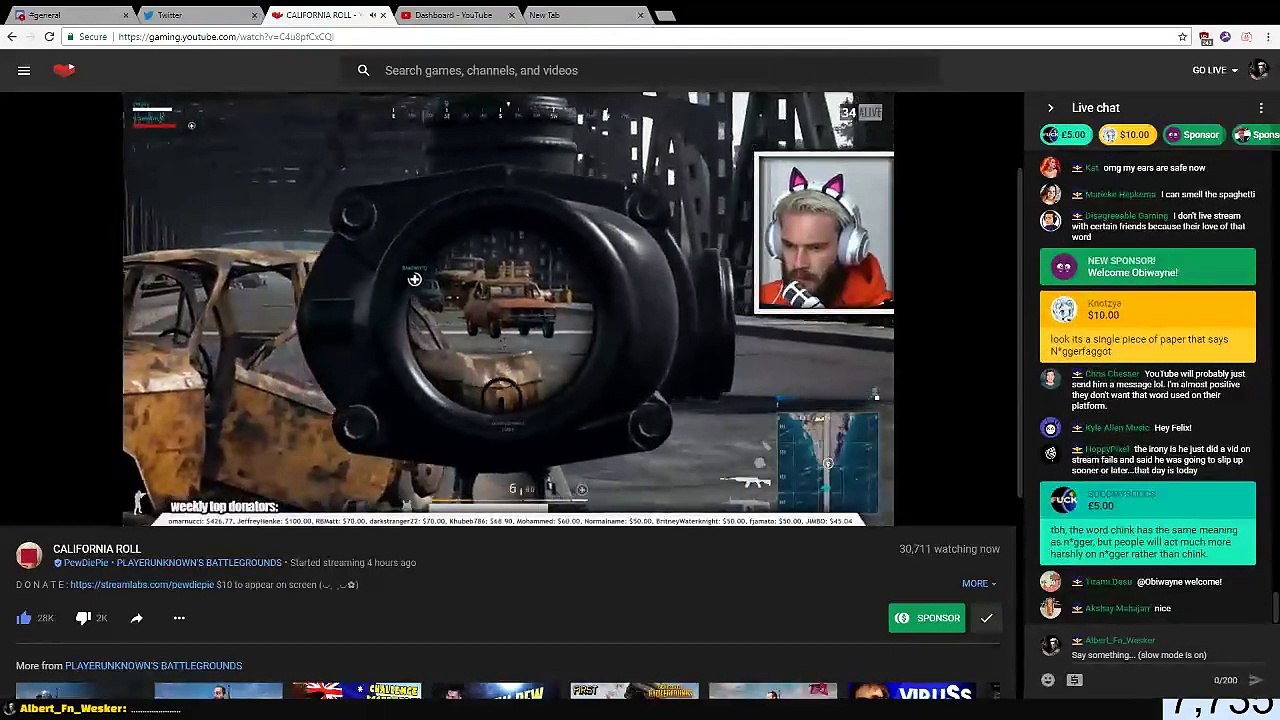
Task: Click the live video player
Action: pyautogui.click(x=508, y=309)
